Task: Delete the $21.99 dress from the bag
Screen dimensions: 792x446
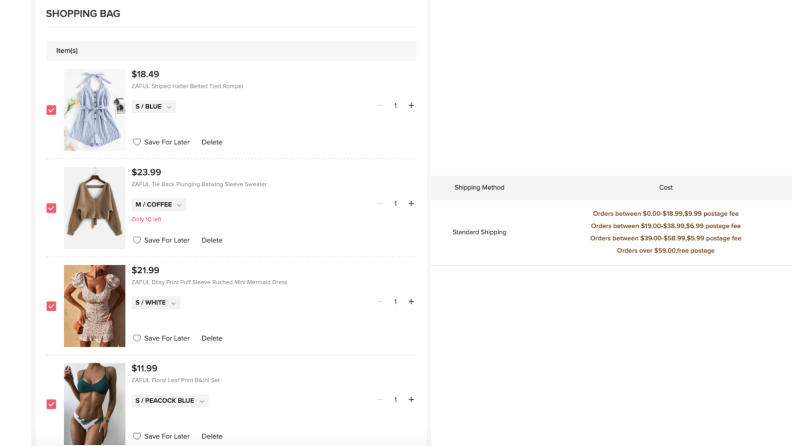Action: (x=212, y=338)
